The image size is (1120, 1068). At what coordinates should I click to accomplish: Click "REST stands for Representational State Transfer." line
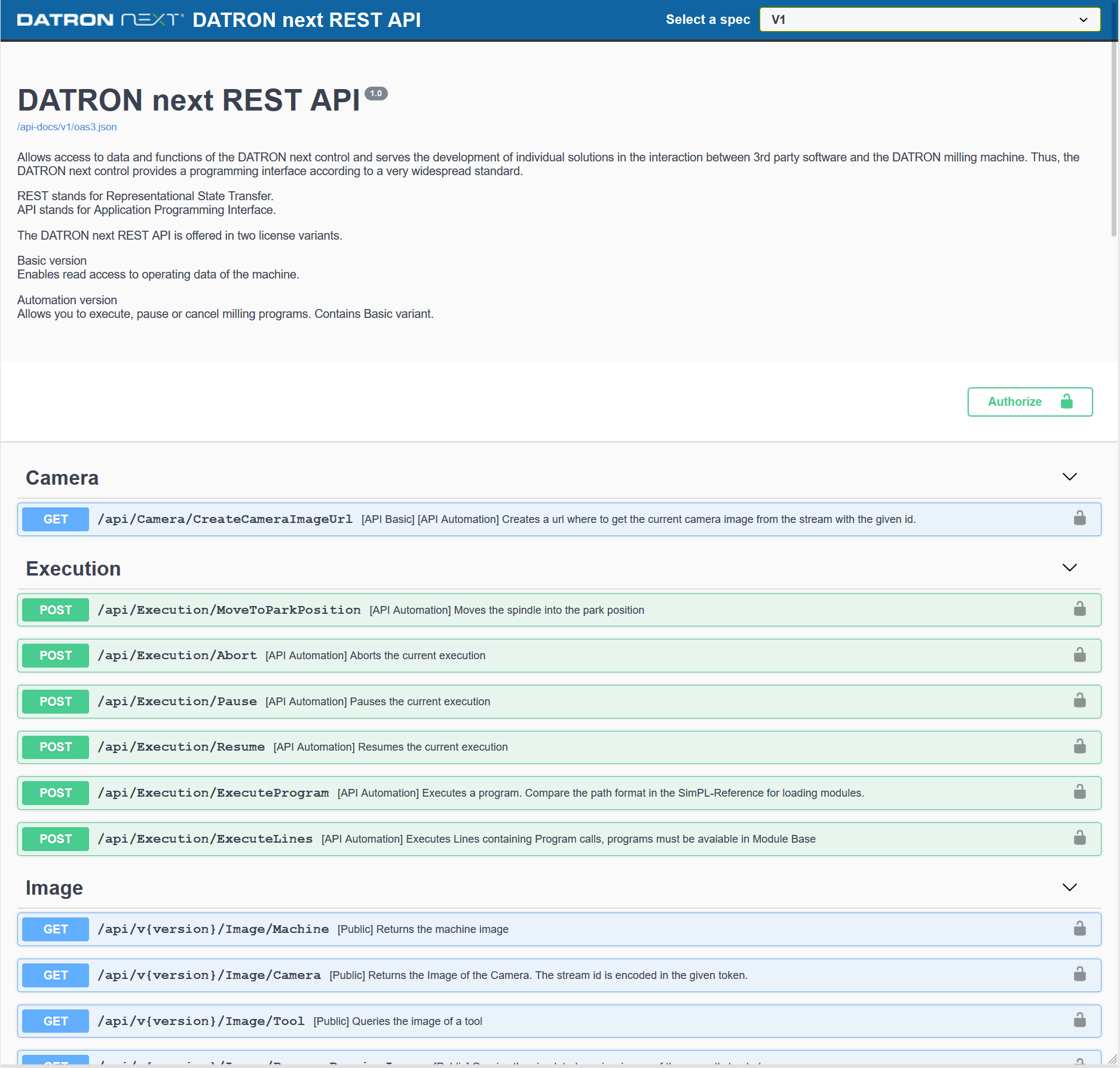coord(145,196)
